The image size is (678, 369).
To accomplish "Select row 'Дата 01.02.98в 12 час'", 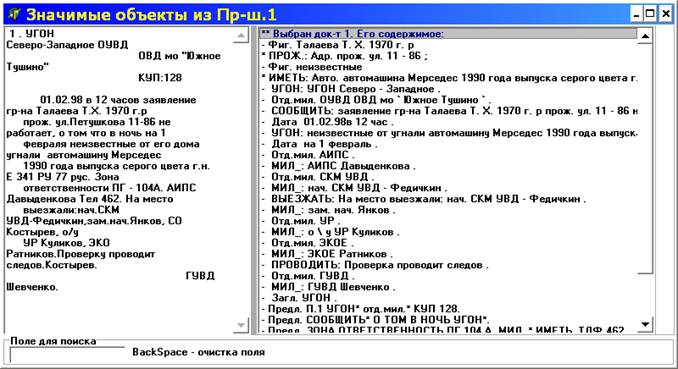I will 448,122.
